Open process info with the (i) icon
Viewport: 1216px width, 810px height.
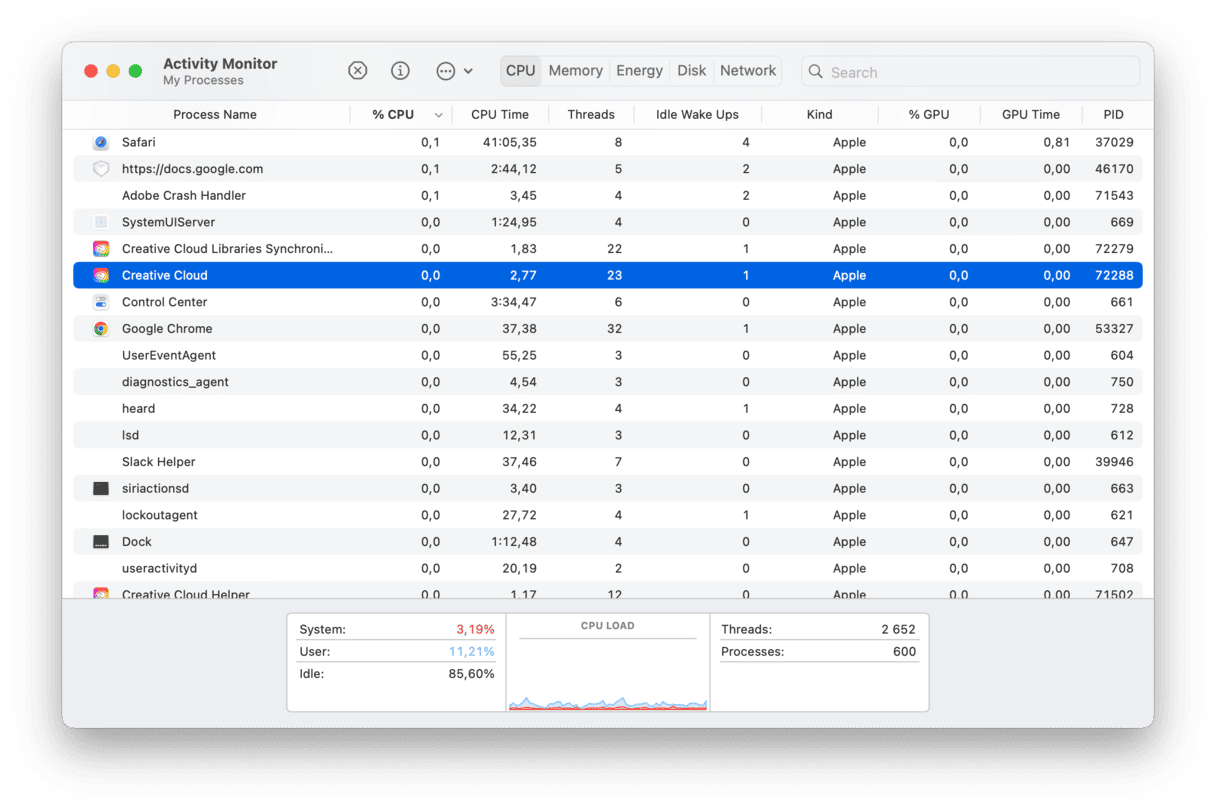[400, 71]
